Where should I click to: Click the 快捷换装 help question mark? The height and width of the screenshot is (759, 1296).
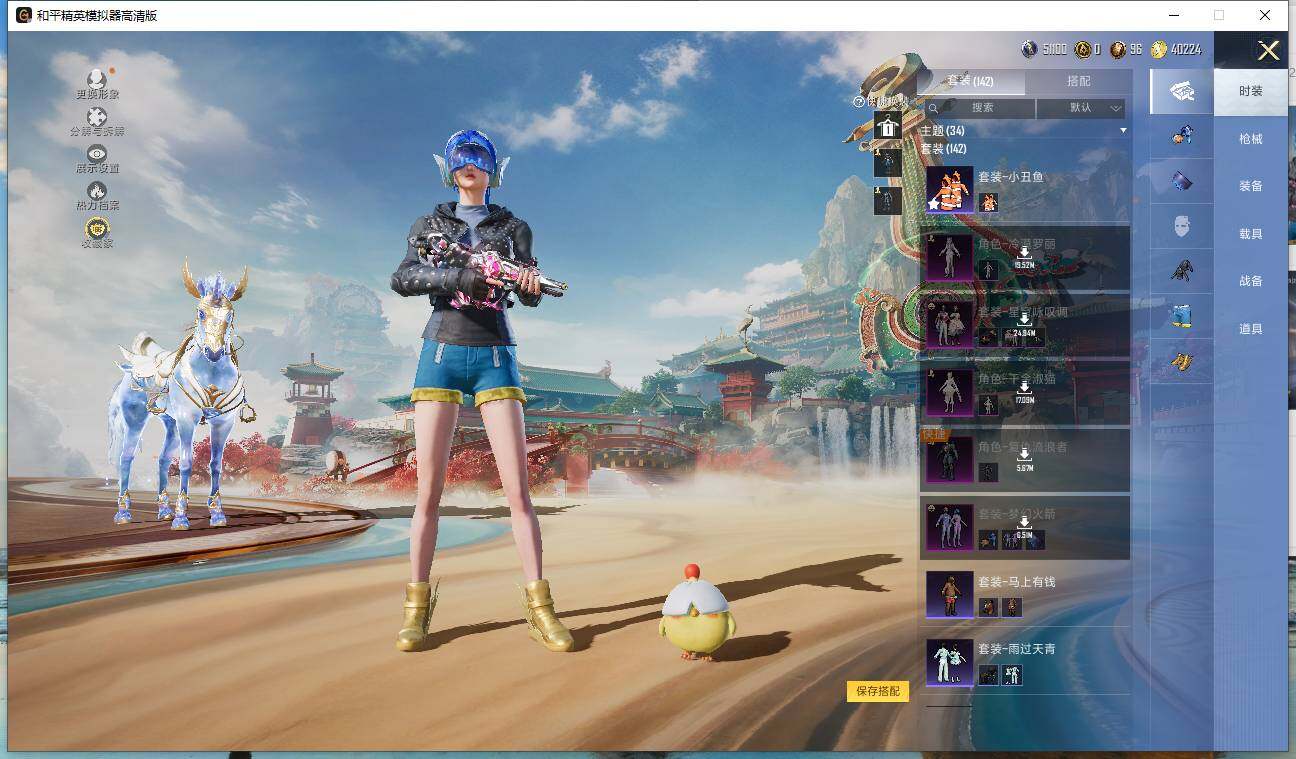click(x=858, y=101)
